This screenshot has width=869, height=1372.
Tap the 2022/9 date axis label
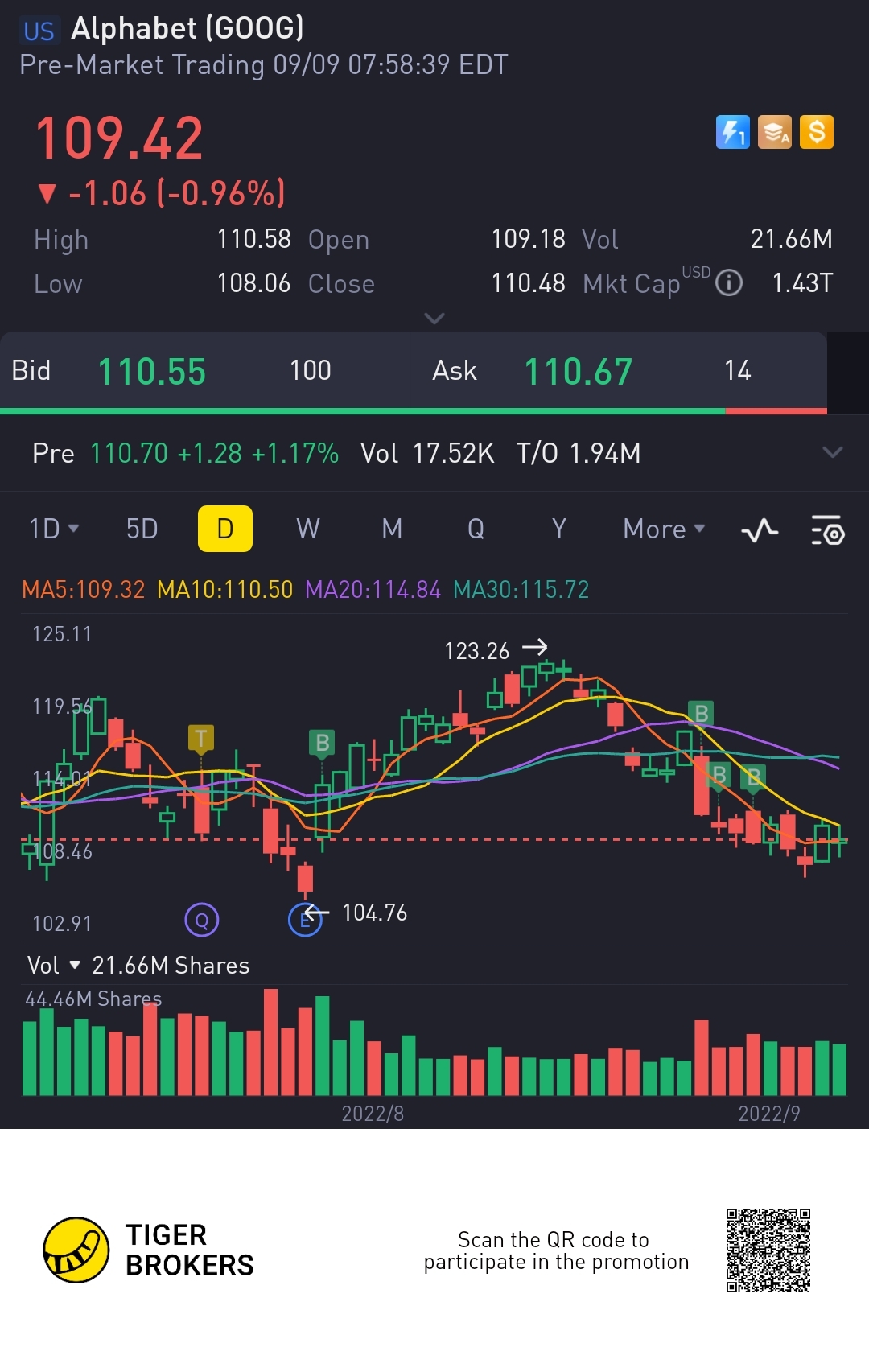click(769, 1114)
